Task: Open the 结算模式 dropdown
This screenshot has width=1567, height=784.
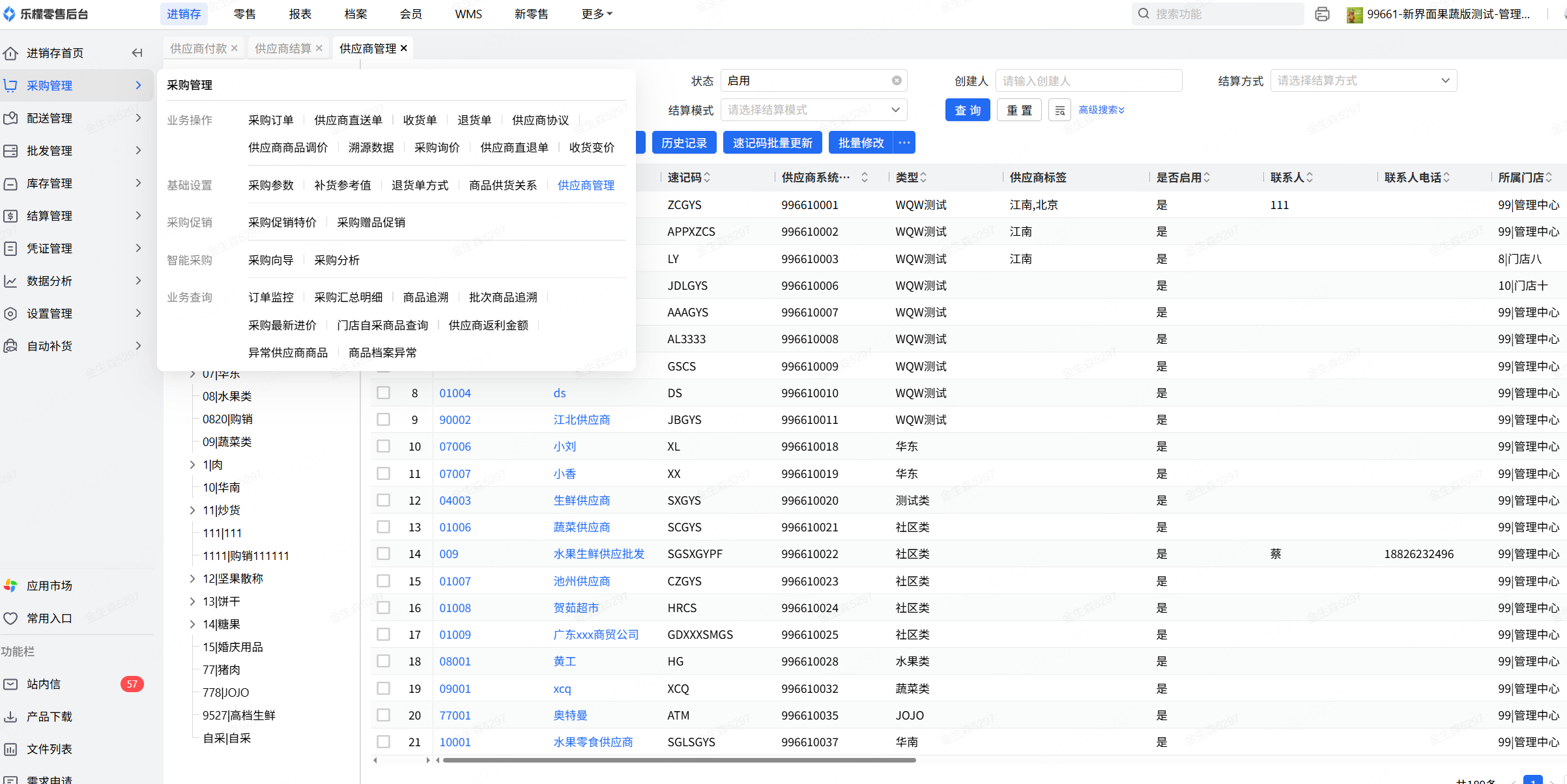Action: tap(813, 110)
